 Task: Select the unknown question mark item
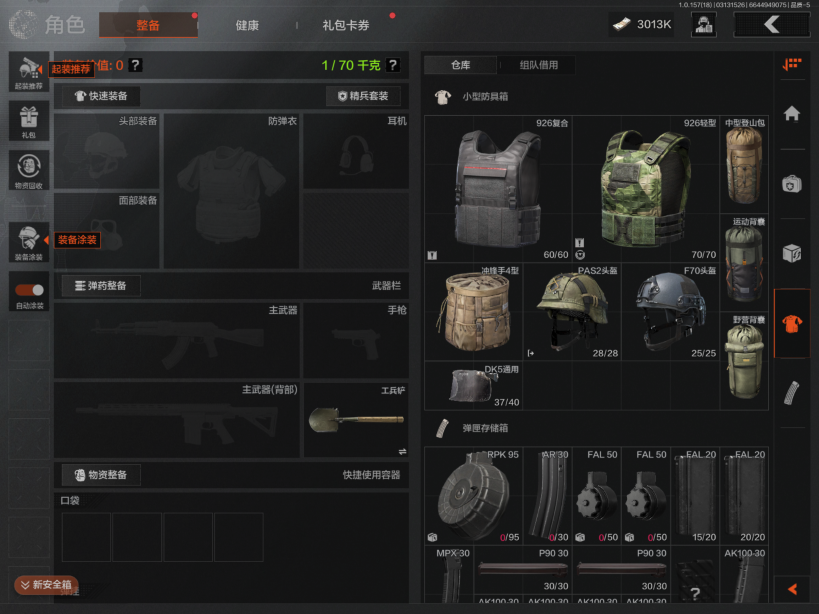point(695,574)
